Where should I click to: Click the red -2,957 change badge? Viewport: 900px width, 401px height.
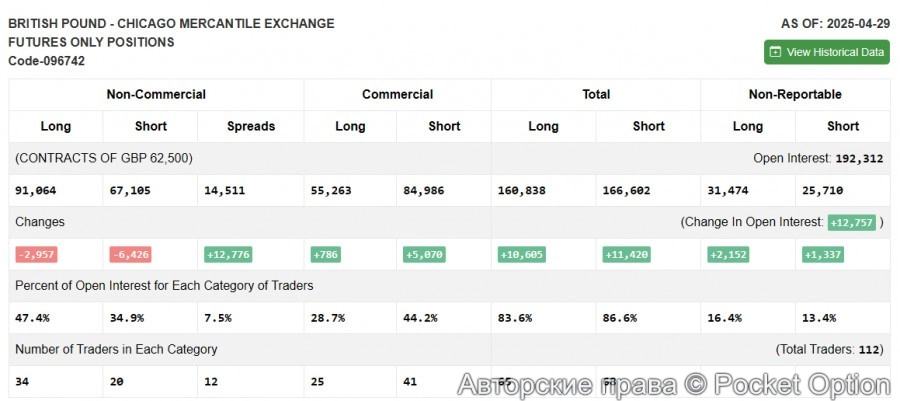click(36, 255)
